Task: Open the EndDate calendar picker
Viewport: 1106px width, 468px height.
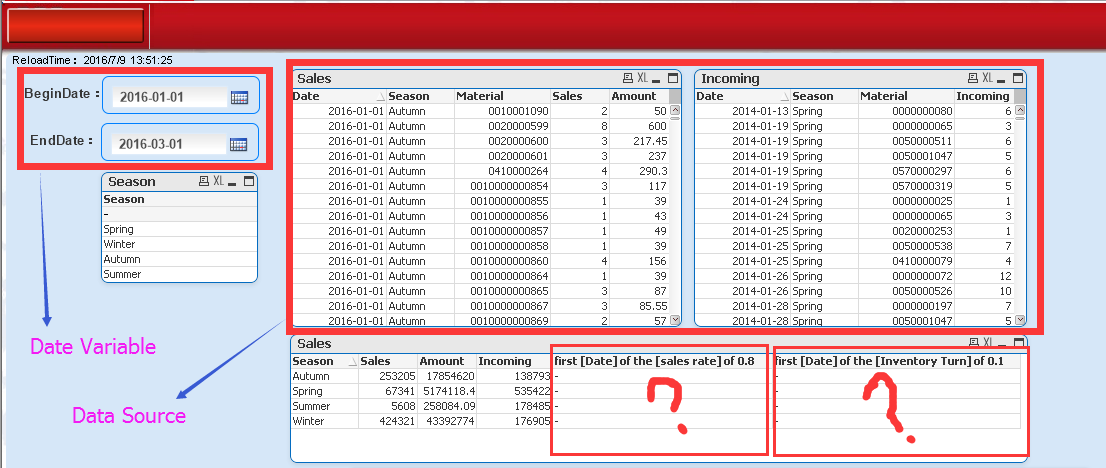Action: [238, 144]
